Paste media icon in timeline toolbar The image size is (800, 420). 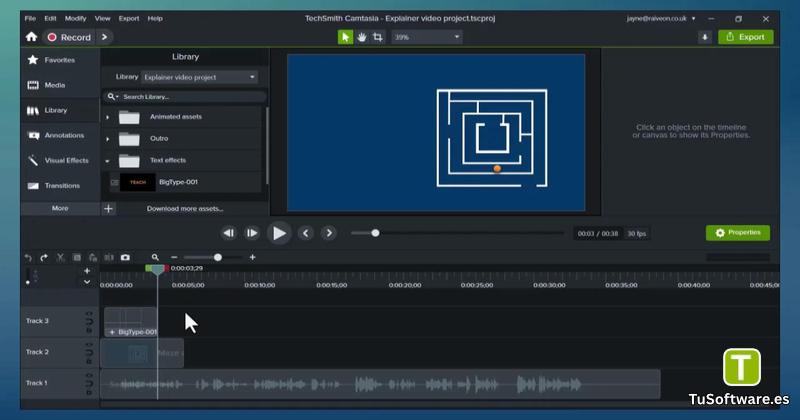point(93,258)
